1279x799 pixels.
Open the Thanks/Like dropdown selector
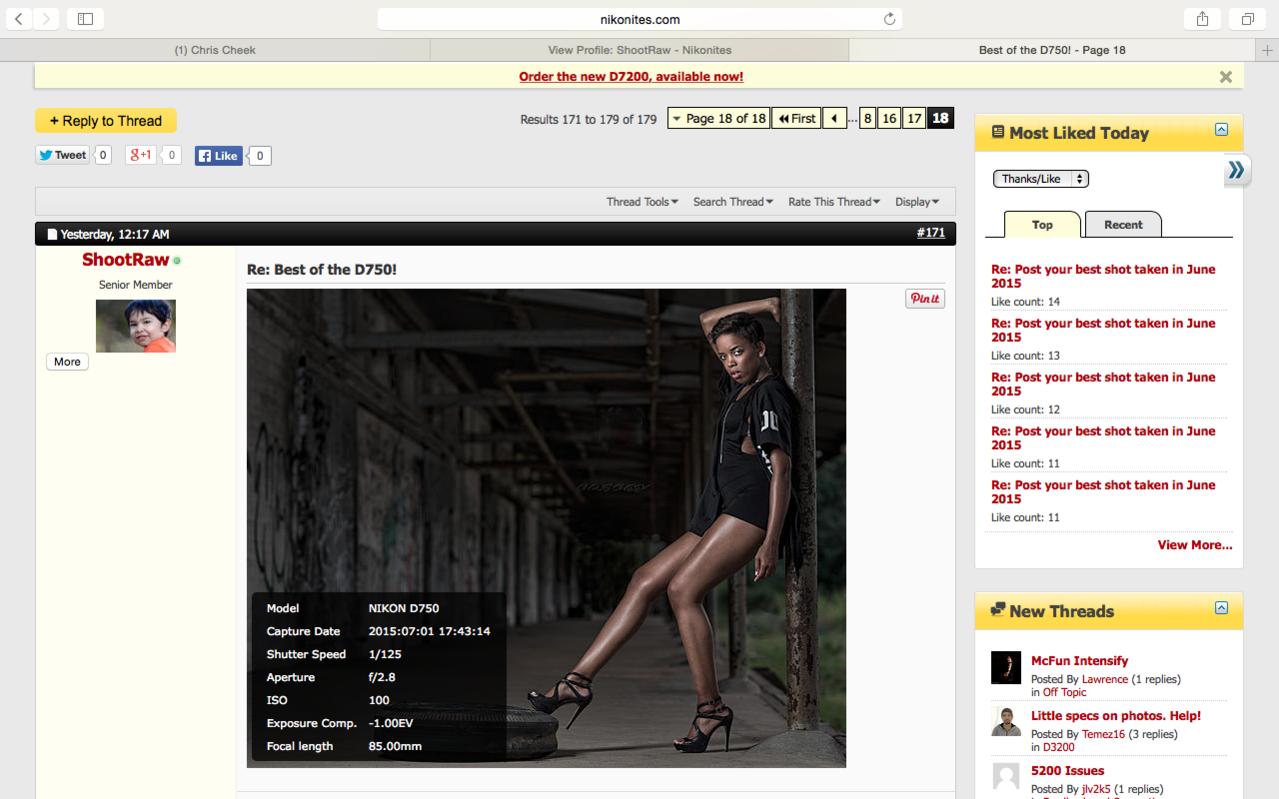click(1040, 179)
